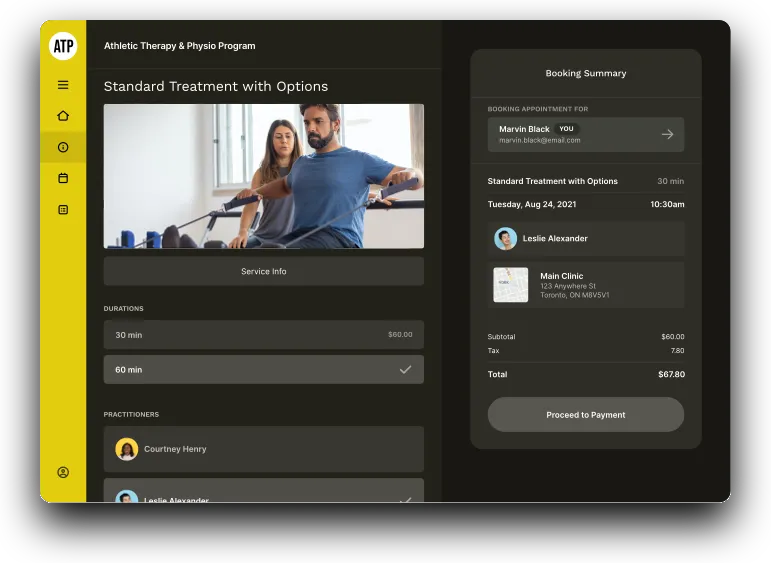Viewport: 771px width, 563px height.
Task: Click Leslie Alexander's avatar in summary
Action: [505, 238]
